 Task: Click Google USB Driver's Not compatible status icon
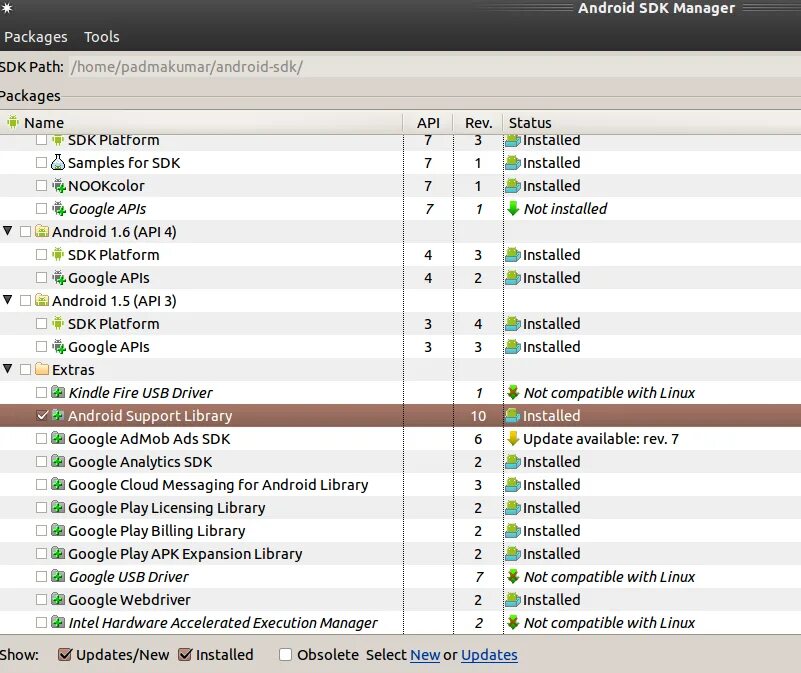513,576
